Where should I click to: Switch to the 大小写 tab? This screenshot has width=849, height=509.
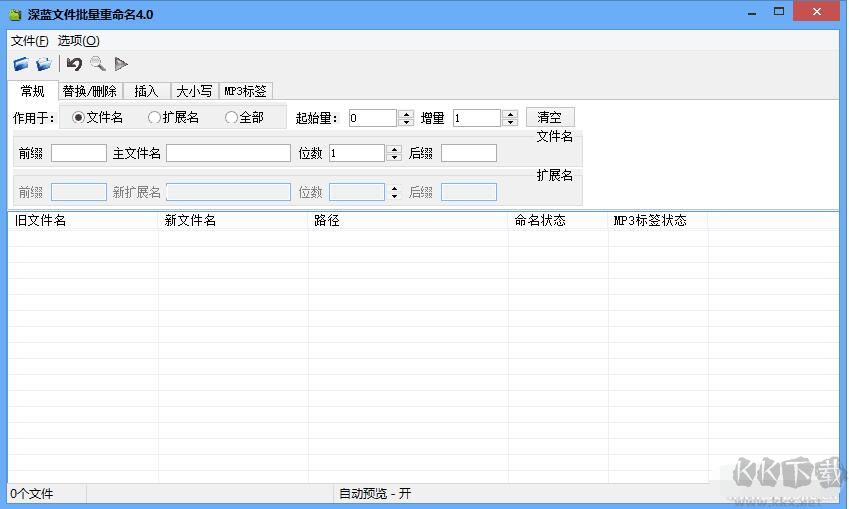pyautogui.click(x=194, y=91)
